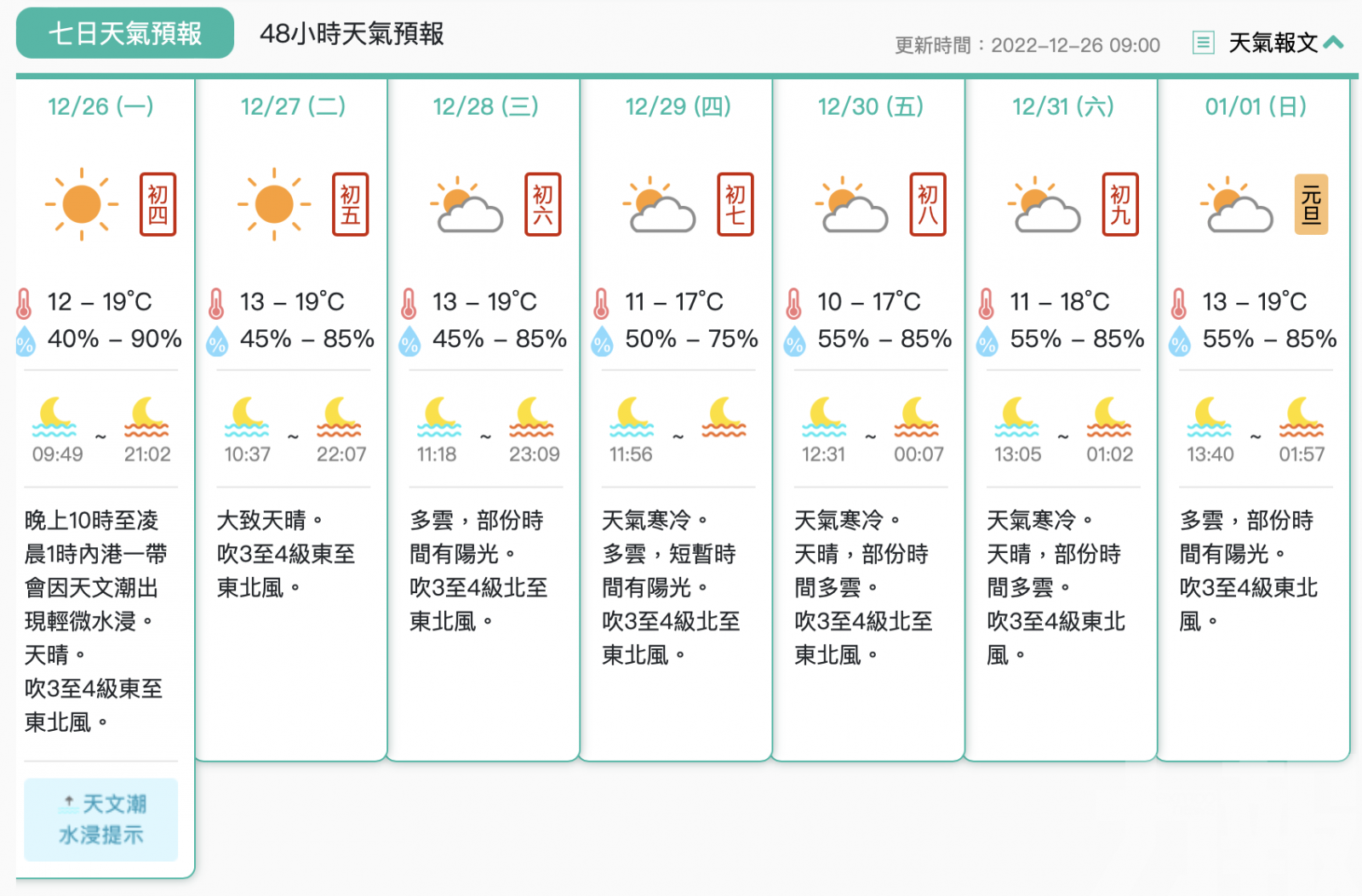This screenshot has width=1362, height=896.
Task: Click partly cloudy icon for 12/30
Action: [851, 204]
